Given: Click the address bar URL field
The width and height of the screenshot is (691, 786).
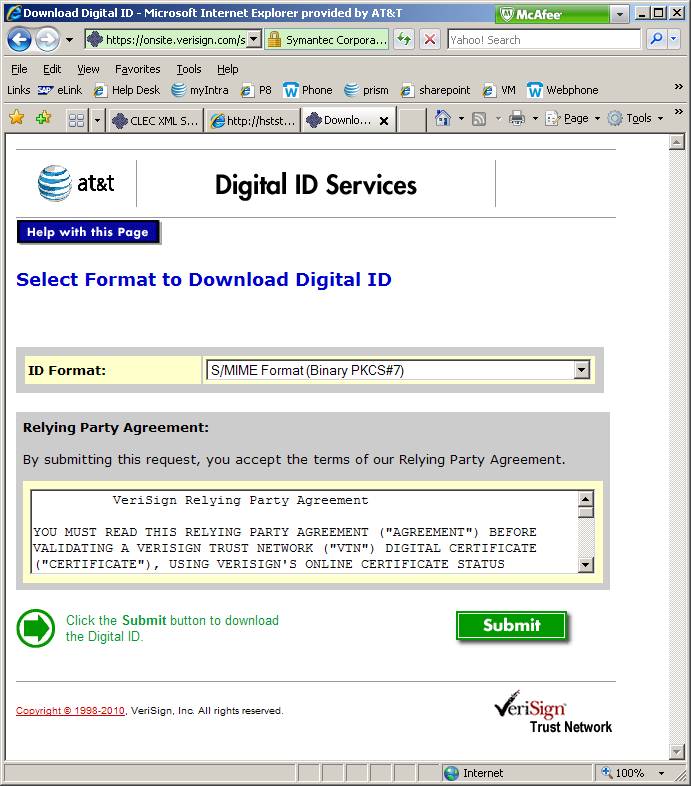Looking at the screenshot, I should point(166,40).
